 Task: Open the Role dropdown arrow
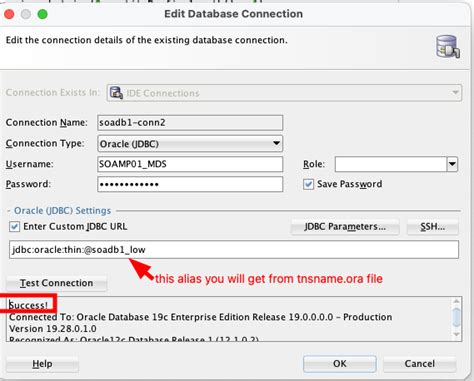click(452, 164)
